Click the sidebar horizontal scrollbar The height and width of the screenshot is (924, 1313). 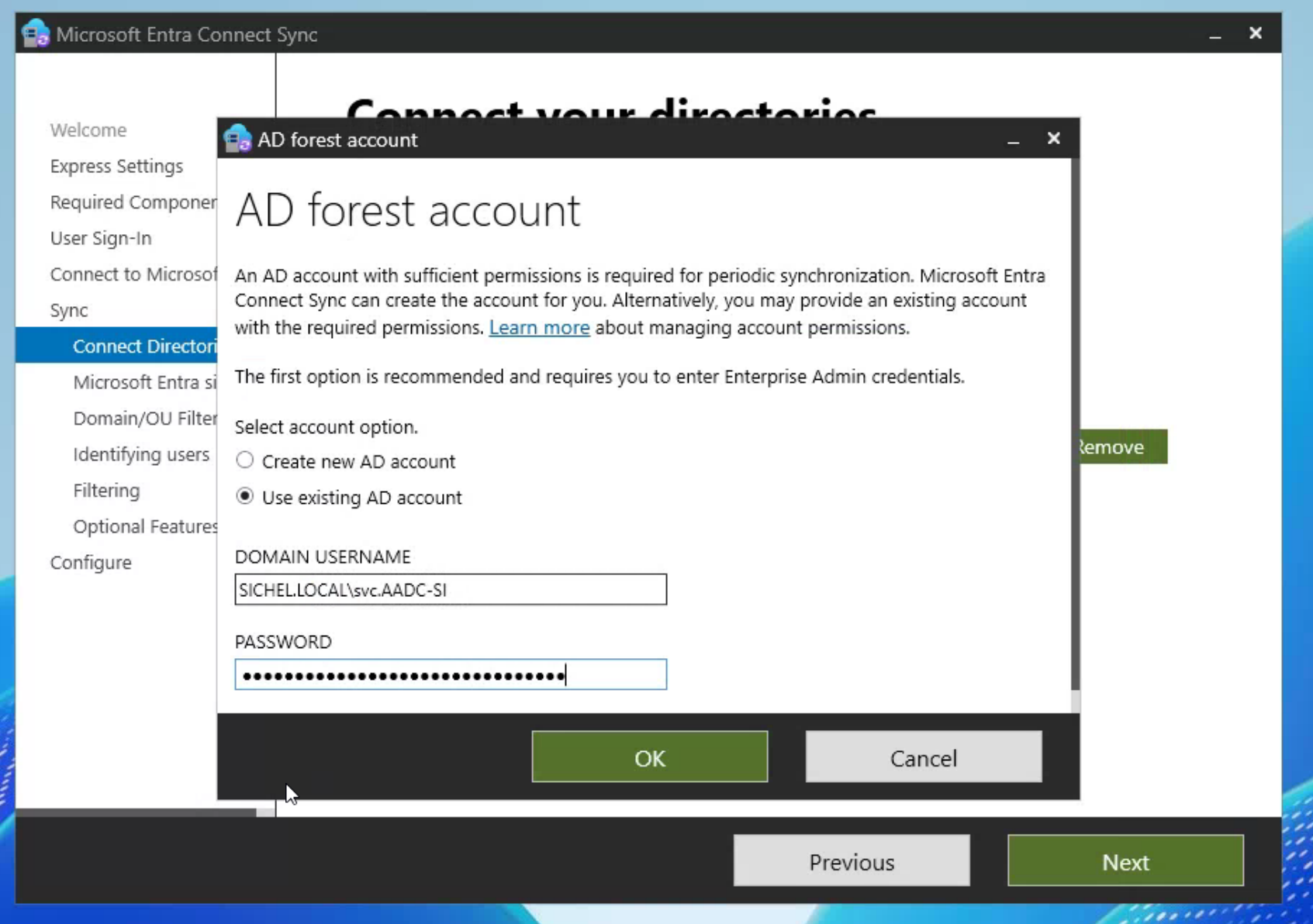tap(136, 812)
